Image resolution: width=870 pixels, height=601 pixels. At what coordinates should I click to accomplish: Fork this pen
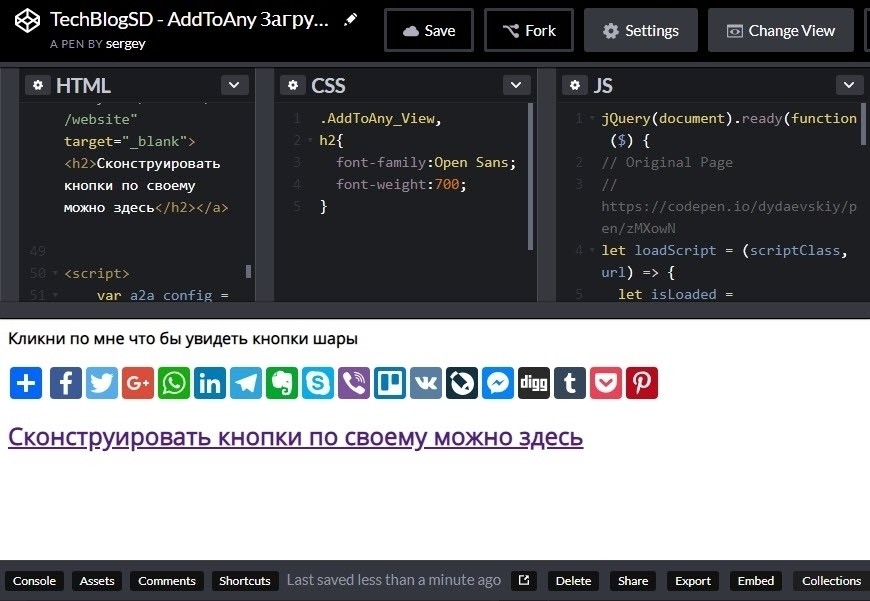coord(529,30)
